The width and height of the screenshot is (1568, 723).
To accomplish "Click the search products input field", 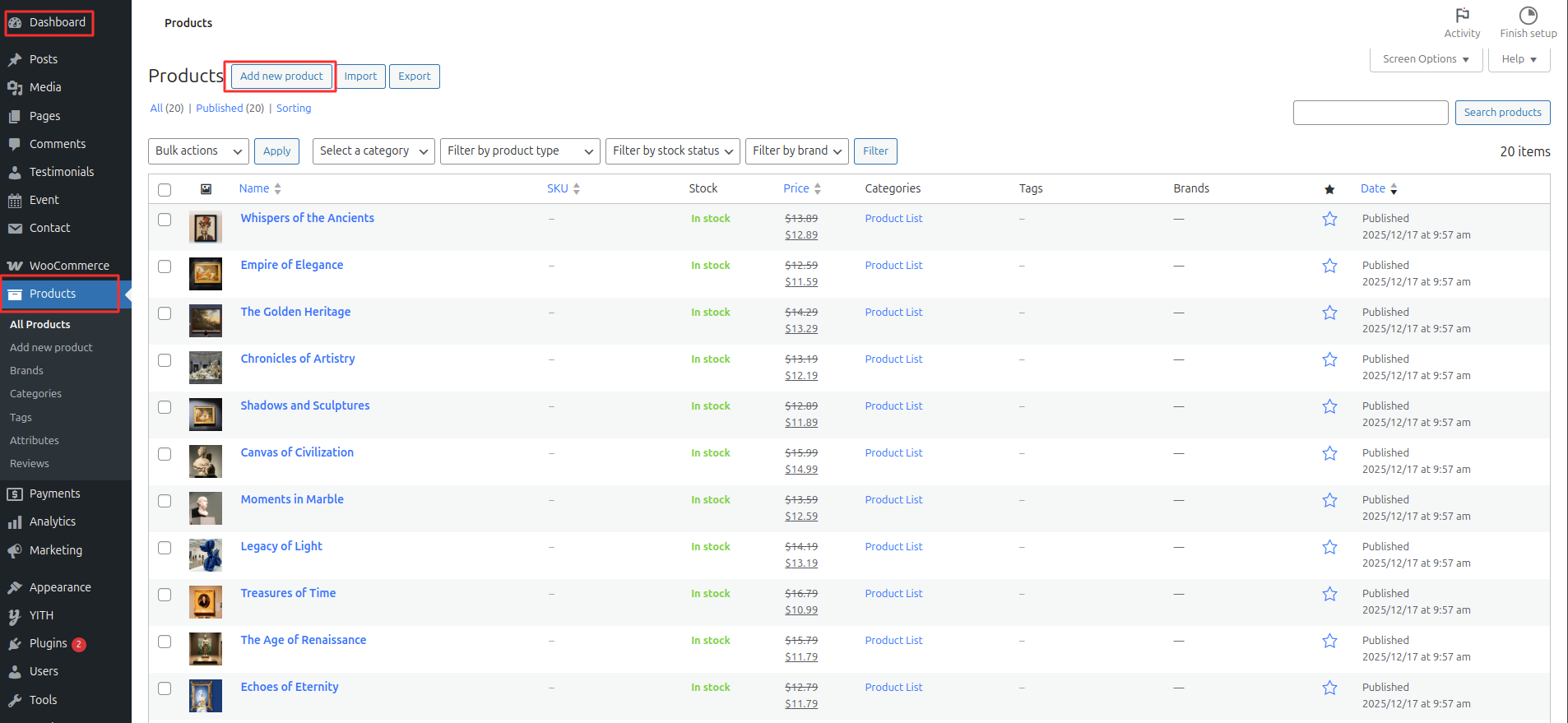I will pos(1370,113).
